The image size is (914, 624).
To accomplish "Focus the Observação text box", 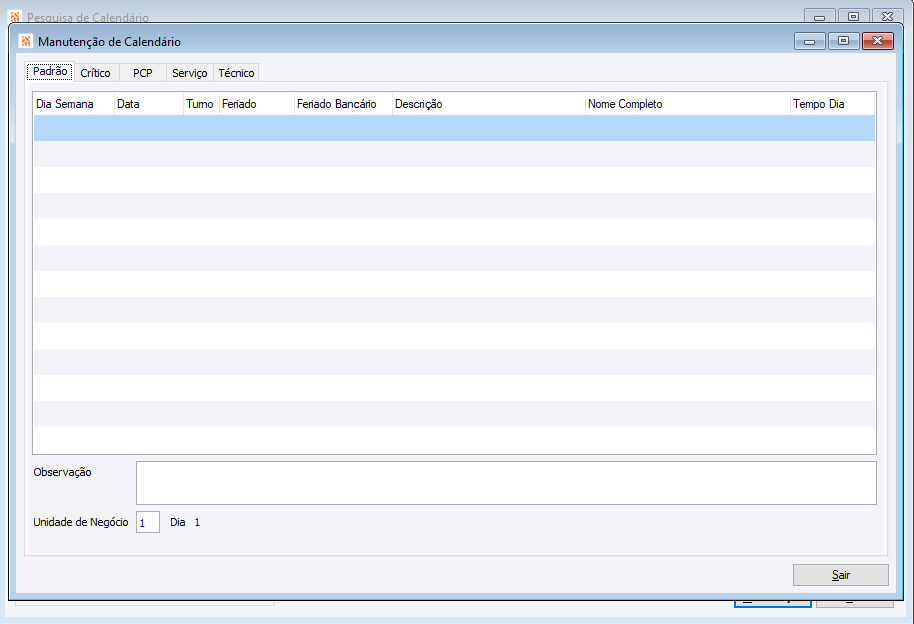I will coord(506,483).
